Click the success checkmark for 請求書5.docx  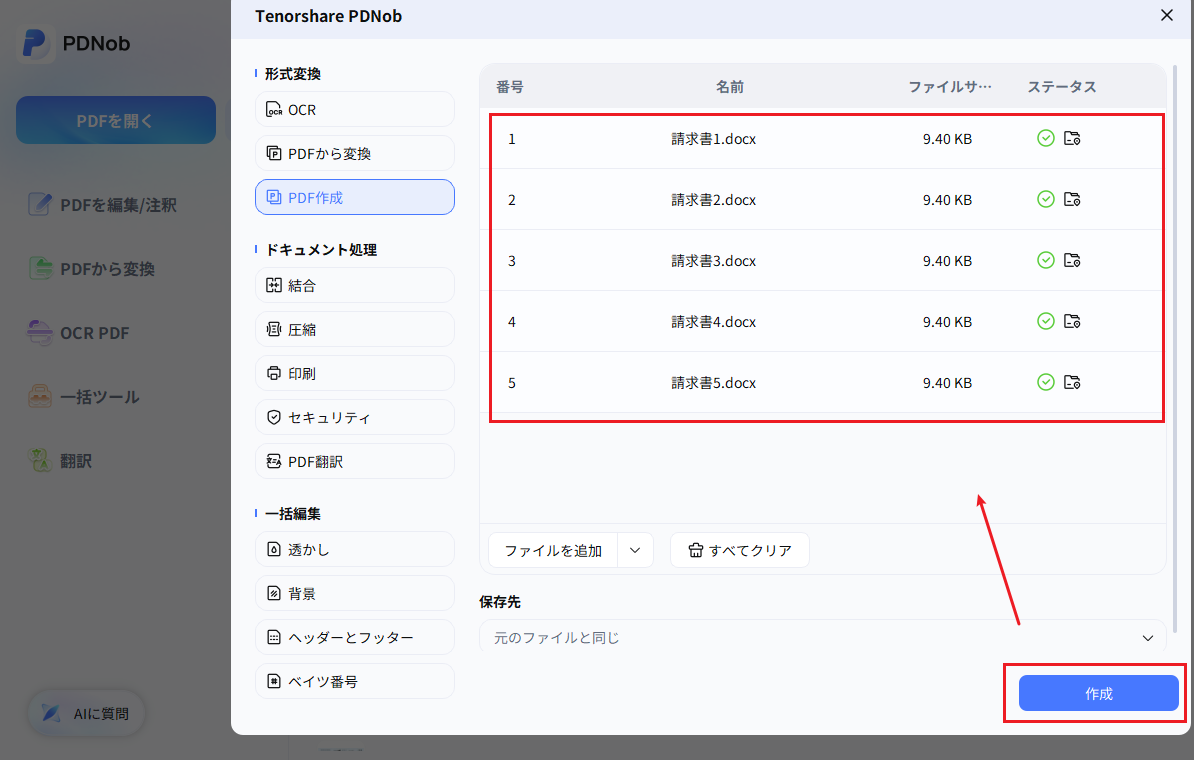tap(1046, 382)
